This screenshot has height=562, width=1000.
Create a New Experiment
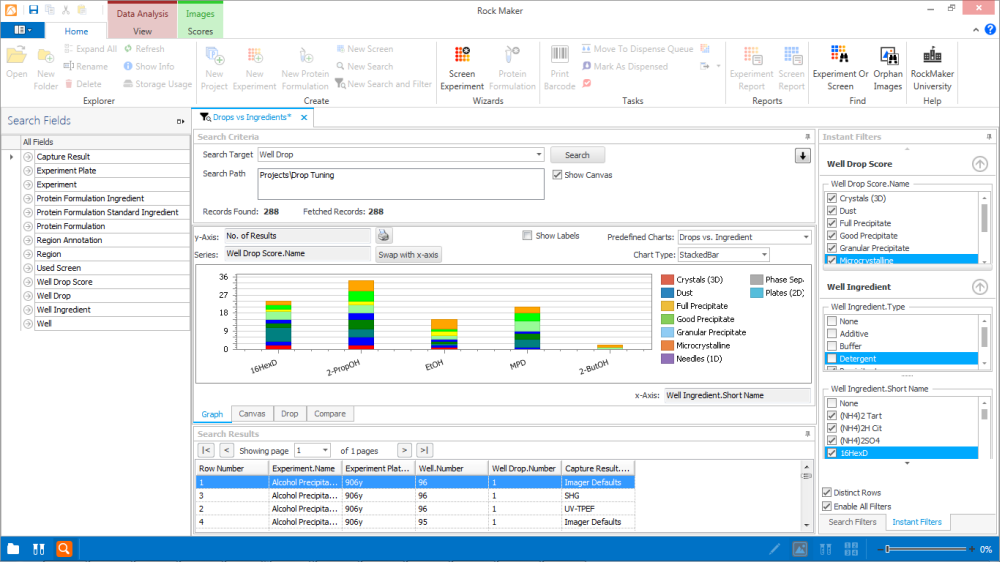[254, 68]
